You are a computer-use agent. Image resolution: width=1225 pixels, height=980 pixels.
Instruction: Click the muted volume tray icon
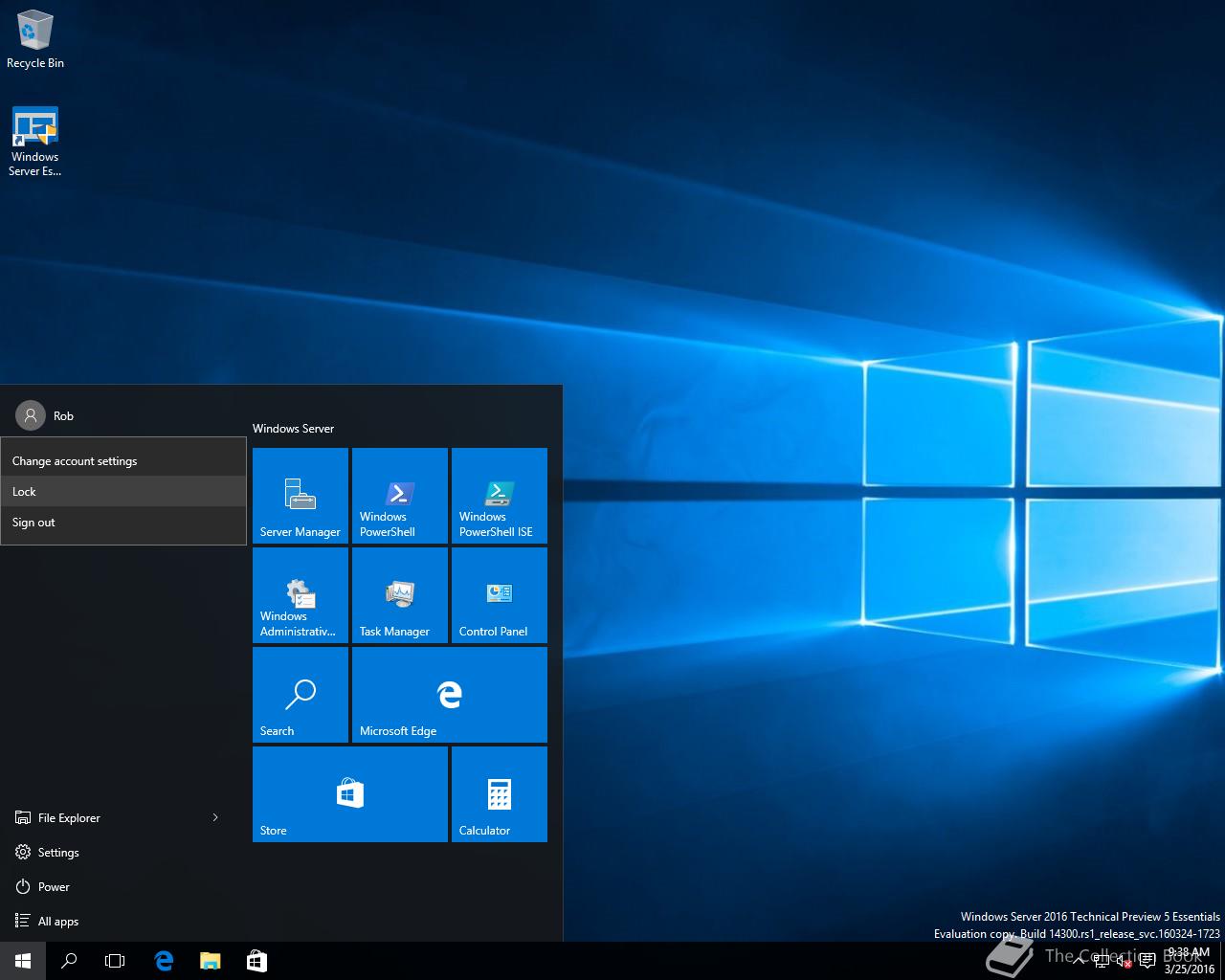pyautogui.click(x=1125, y=961)
